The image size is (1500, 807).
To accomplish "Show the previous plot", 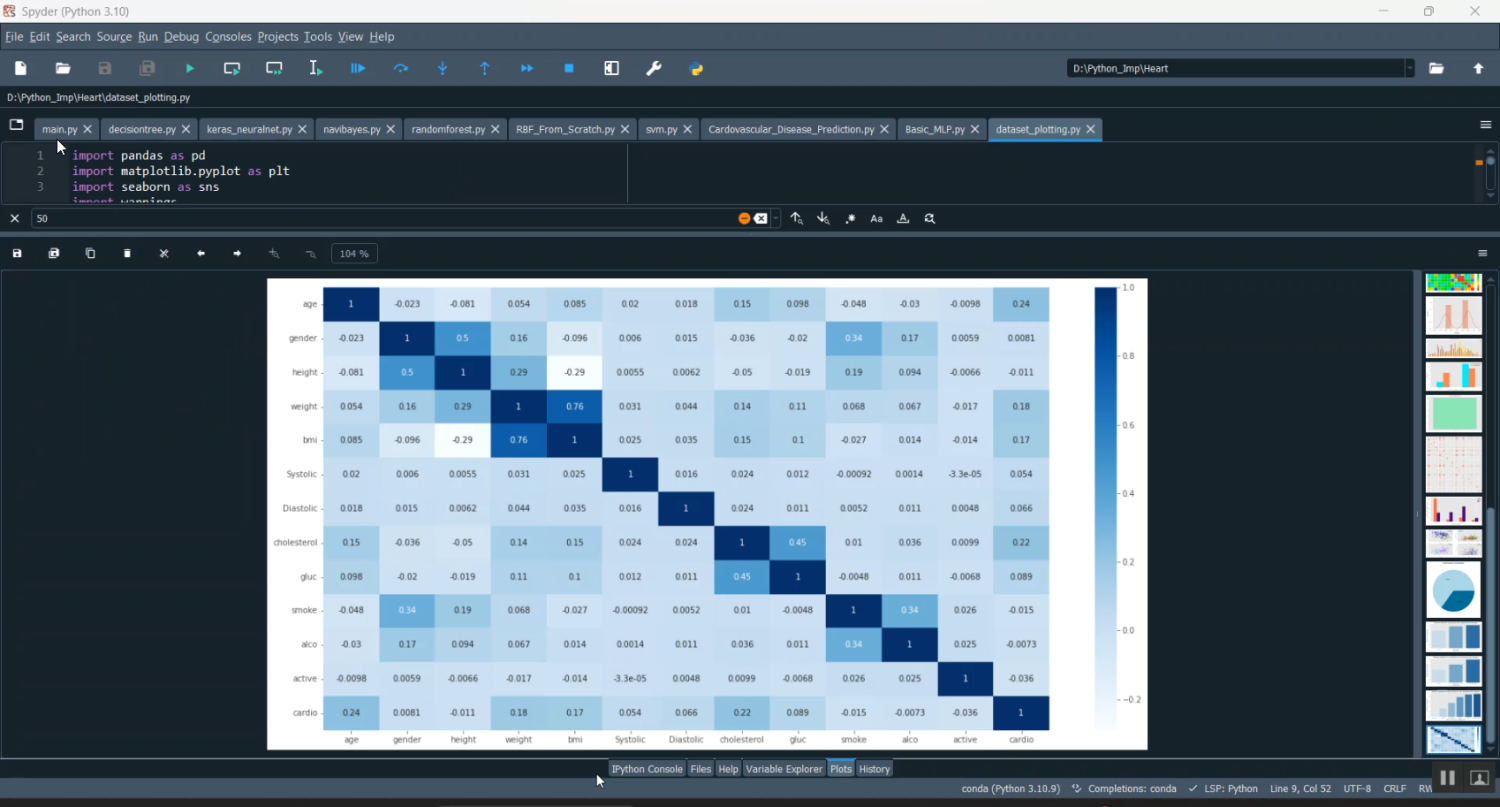I will click(201, 254).
